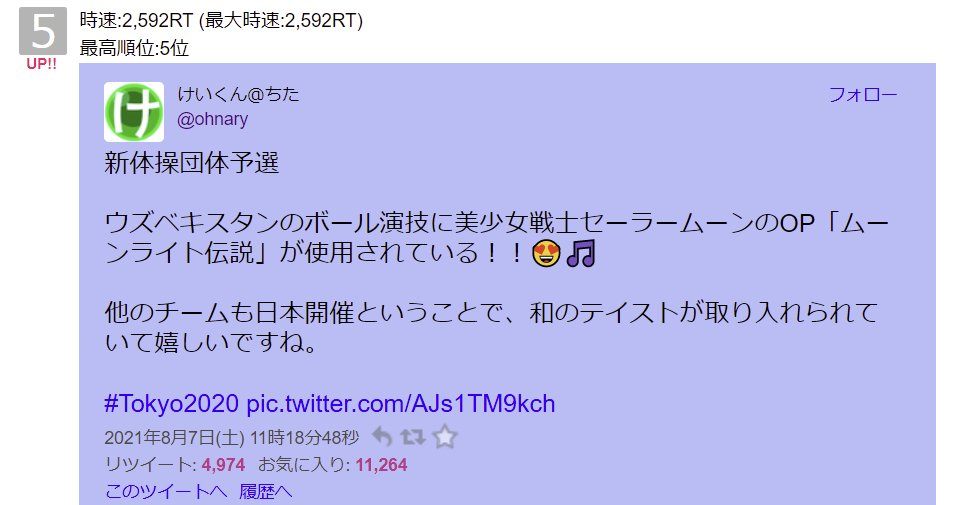959x505 pixels.
Task: Click the retweet count 4,974
Action: (223, 465)
